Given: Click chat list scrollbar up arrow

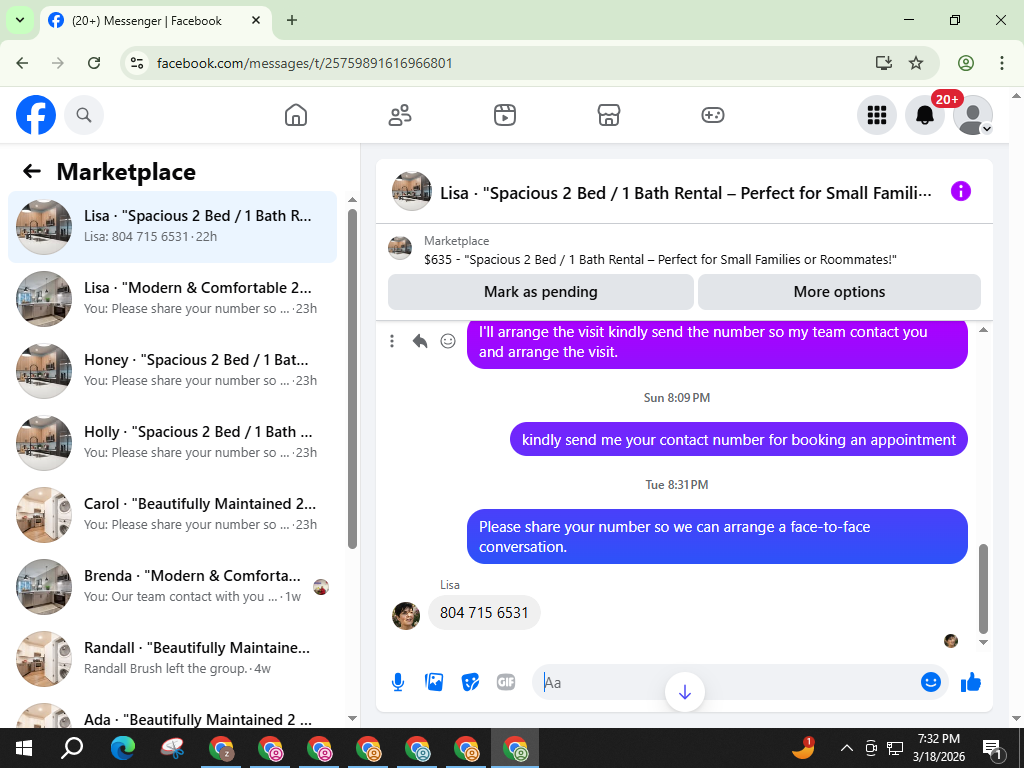Looking at the screenshot, I should click(352, 200).
